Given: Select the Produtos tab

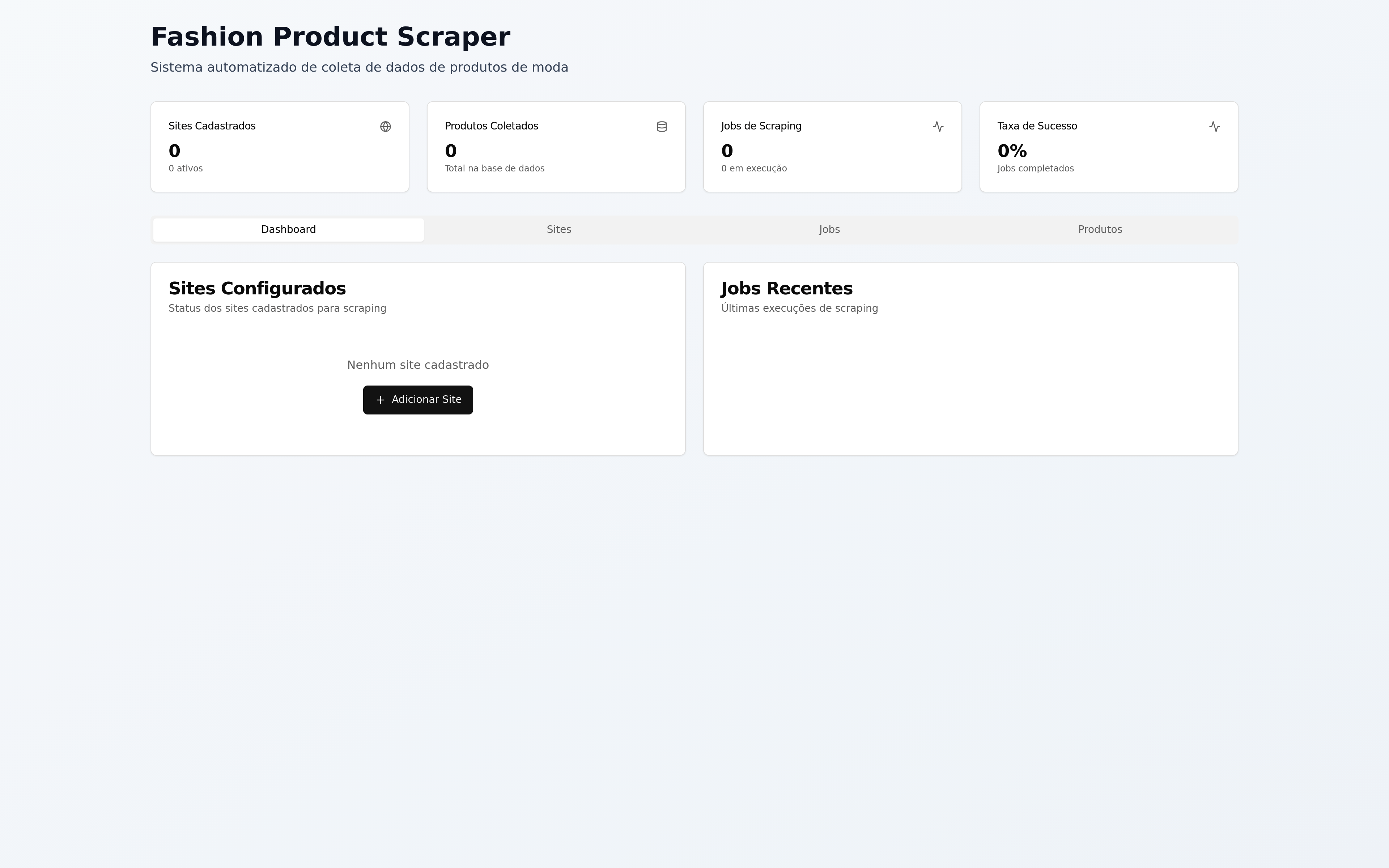Looking at the screenshot, I should click(1099, 230).
